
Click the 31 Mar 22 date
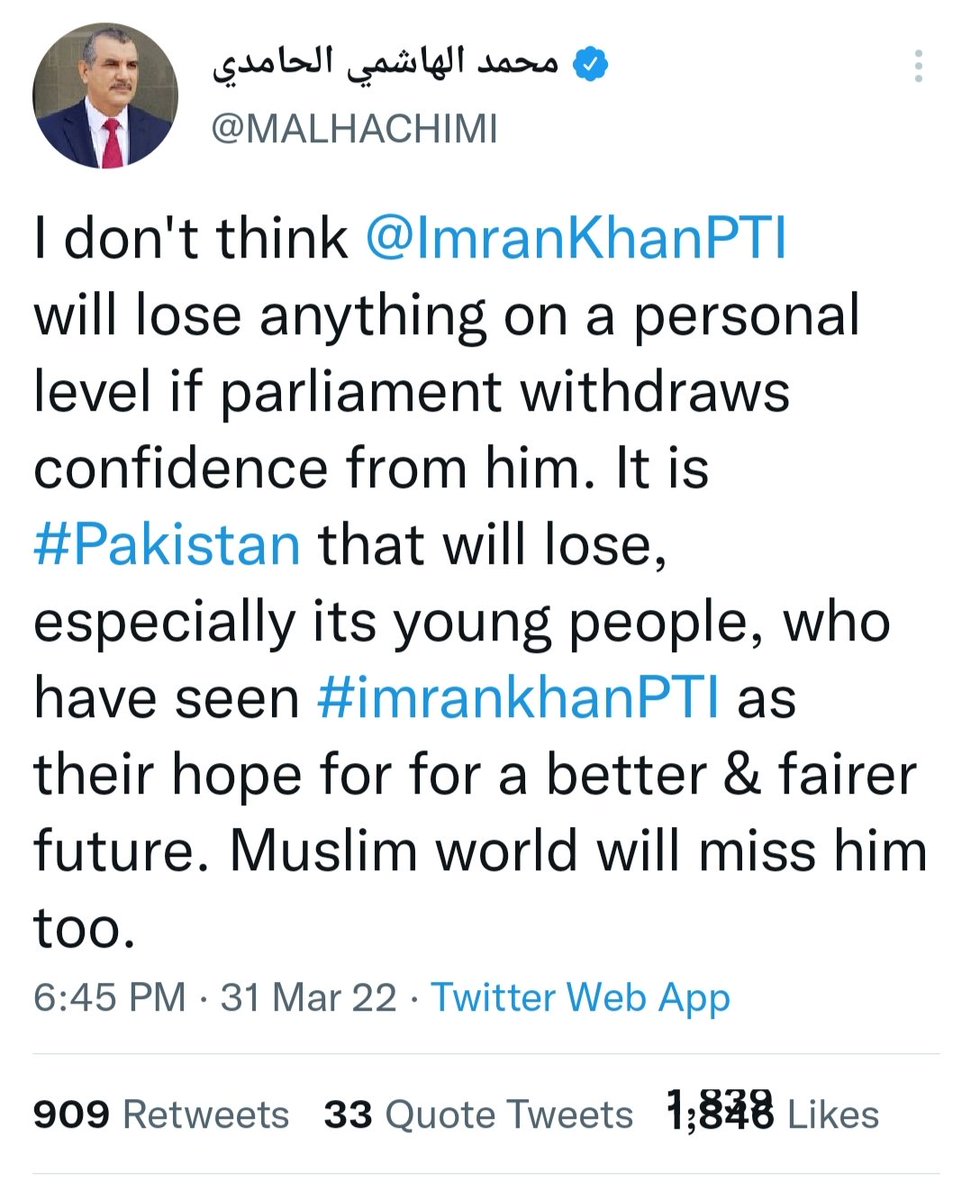point(309,997)
